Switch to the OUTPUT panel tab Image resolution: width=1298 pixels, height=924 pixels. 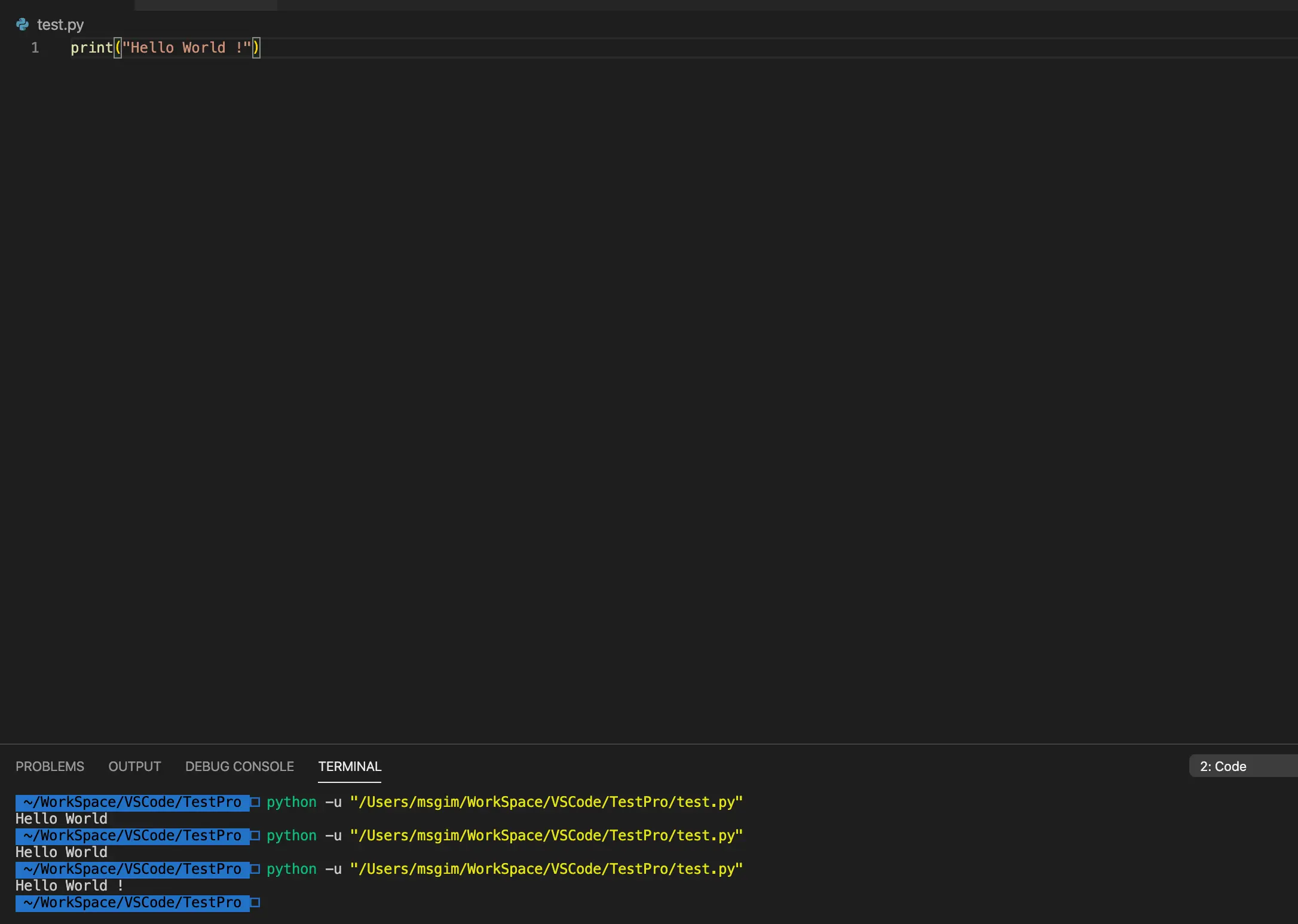134,766
